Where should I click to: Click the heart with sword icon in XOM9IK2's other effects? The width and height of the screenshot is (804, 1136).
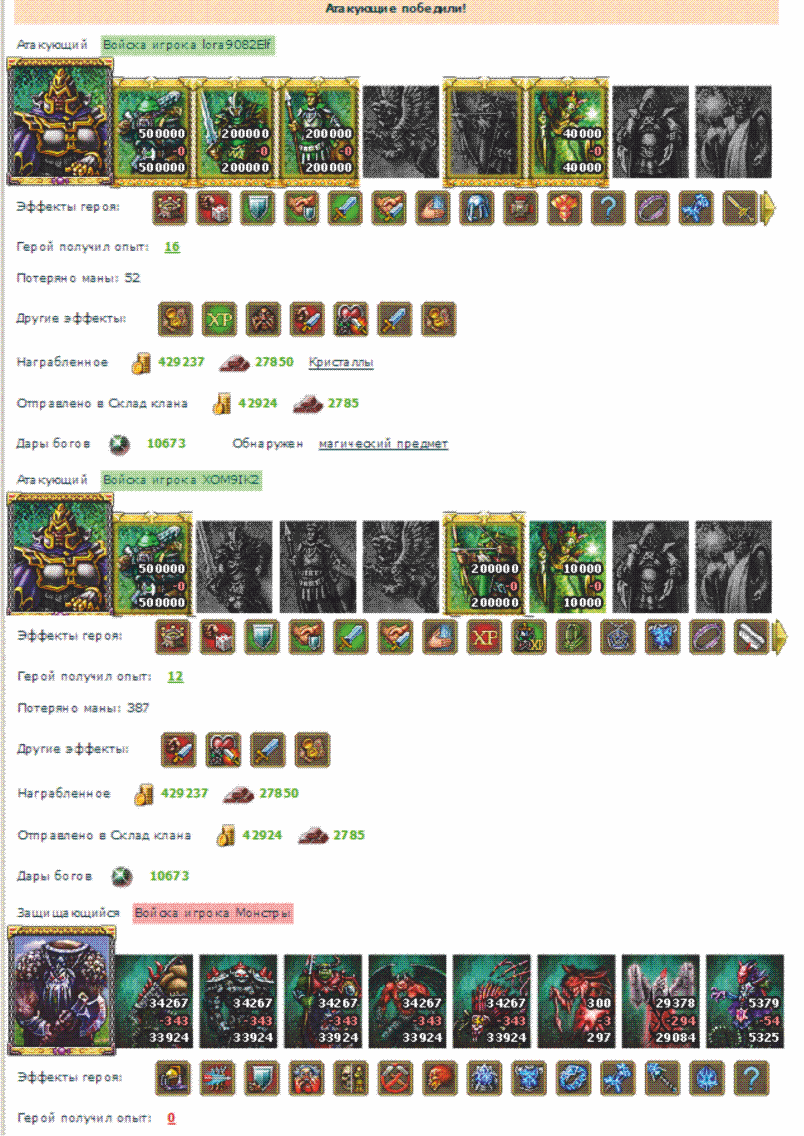(223, 750)
